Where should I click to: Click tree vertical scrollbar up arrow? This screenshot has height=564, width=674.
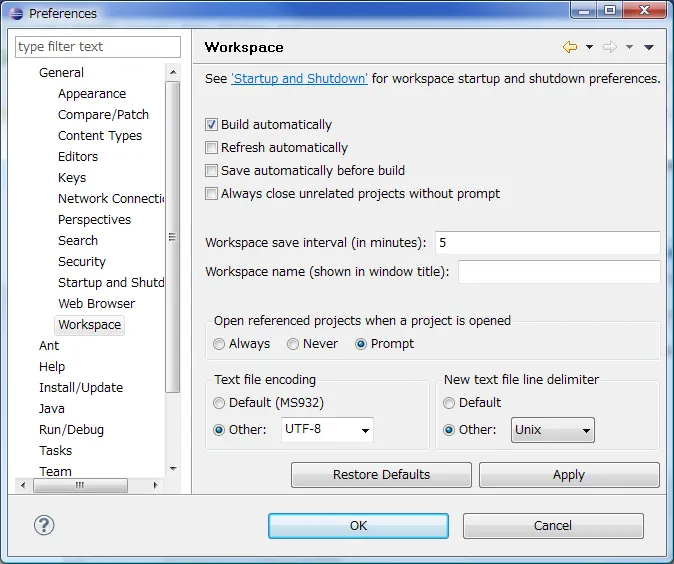[x=173, y=72]
